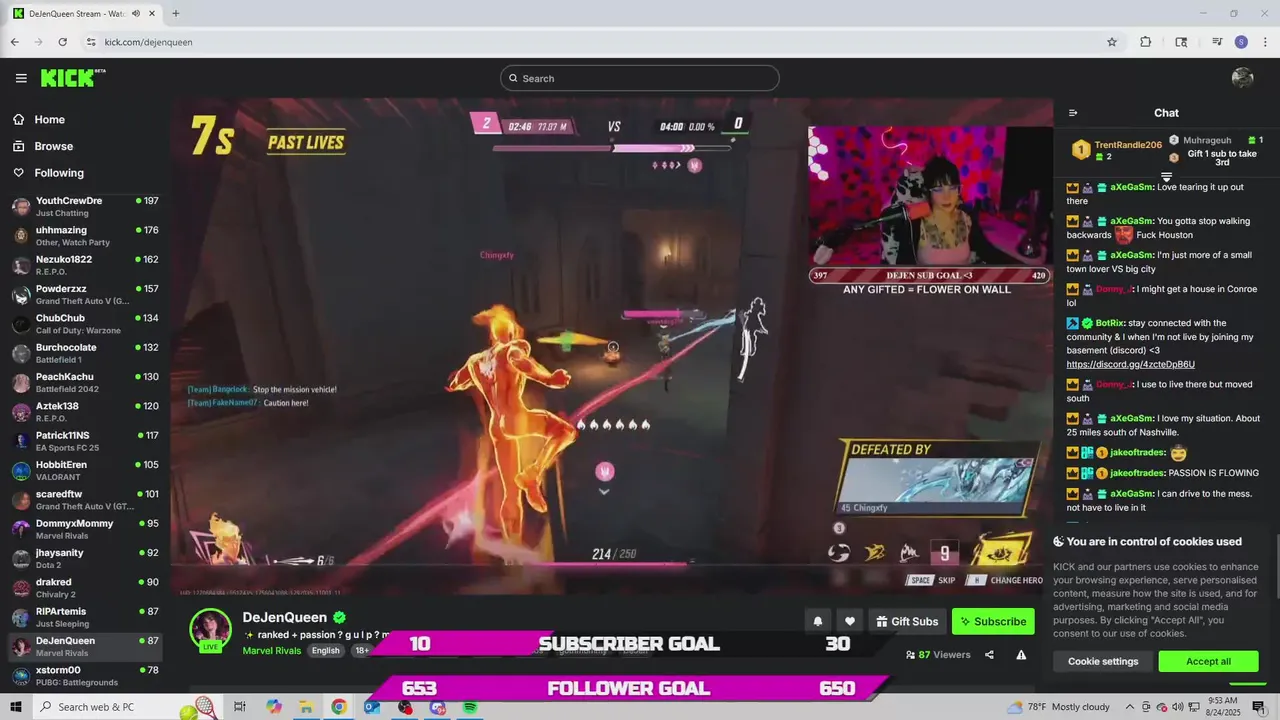Open PeachKachu channel in sidebar
Image resolution: width=1280 pixels, height=720 pixels.
click(x=85, y=383)
